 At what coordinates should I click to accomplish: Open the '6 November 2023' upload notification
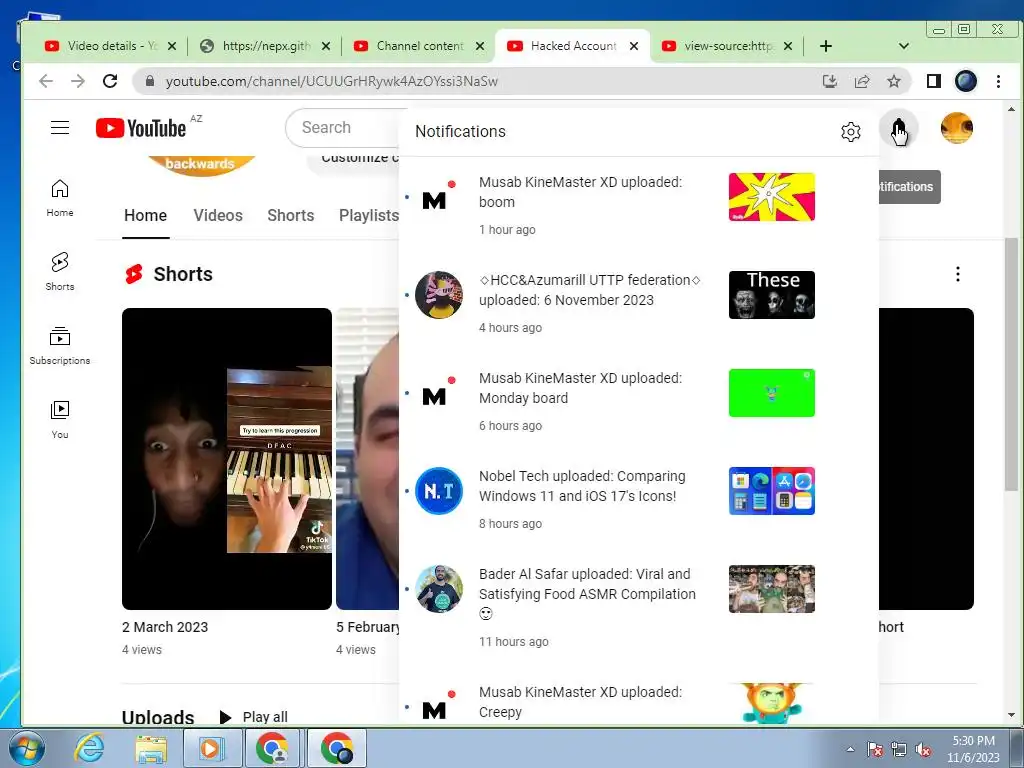pyautogui.click(x=639, y=303)
